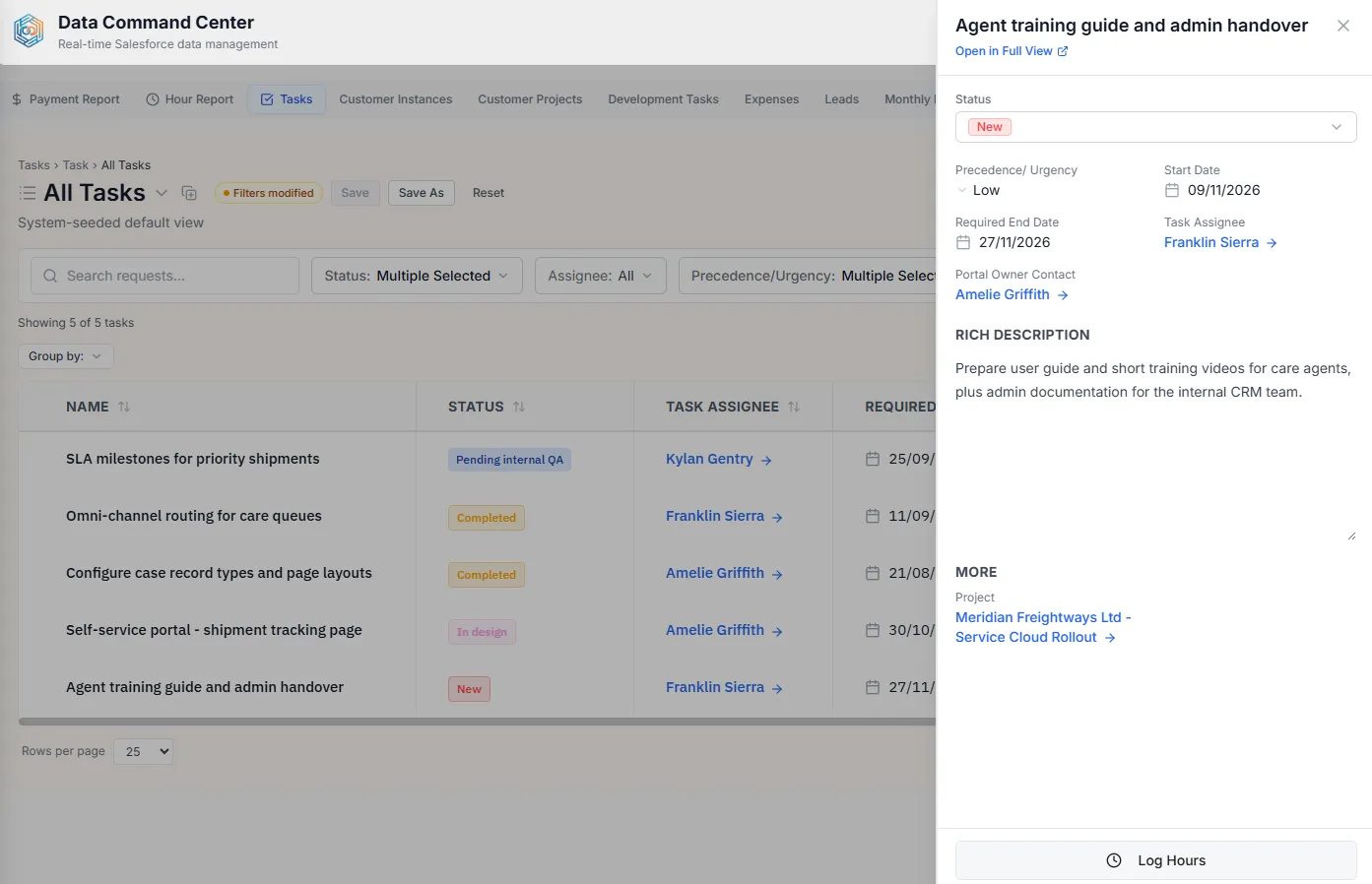Image resolution: width=1372 pixels, height=884 pixels.
Task: Click the Save button
Action: (x=356, y=193)
